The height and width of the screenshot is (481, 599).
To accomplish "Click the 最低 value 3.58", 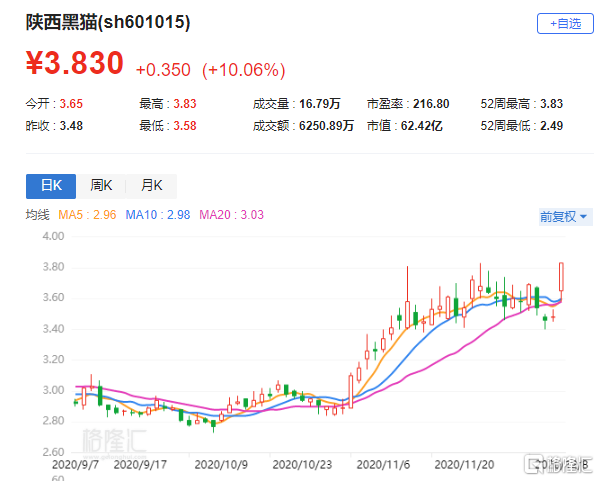I will 185,126.
